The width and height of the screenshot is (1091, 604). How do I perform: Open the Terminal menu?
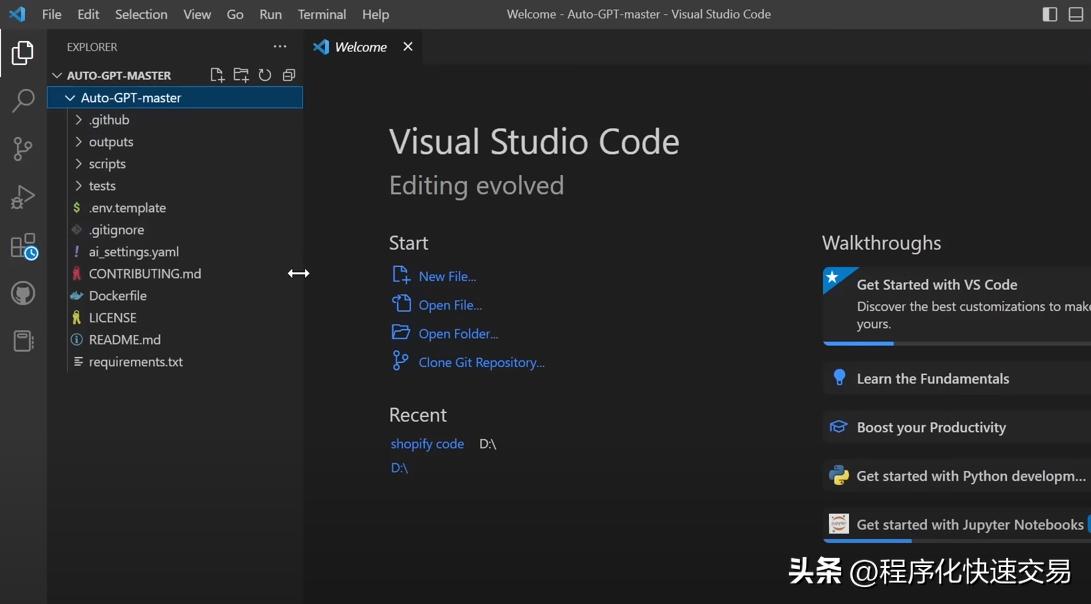pyautogui.click(x=321, y=14)
